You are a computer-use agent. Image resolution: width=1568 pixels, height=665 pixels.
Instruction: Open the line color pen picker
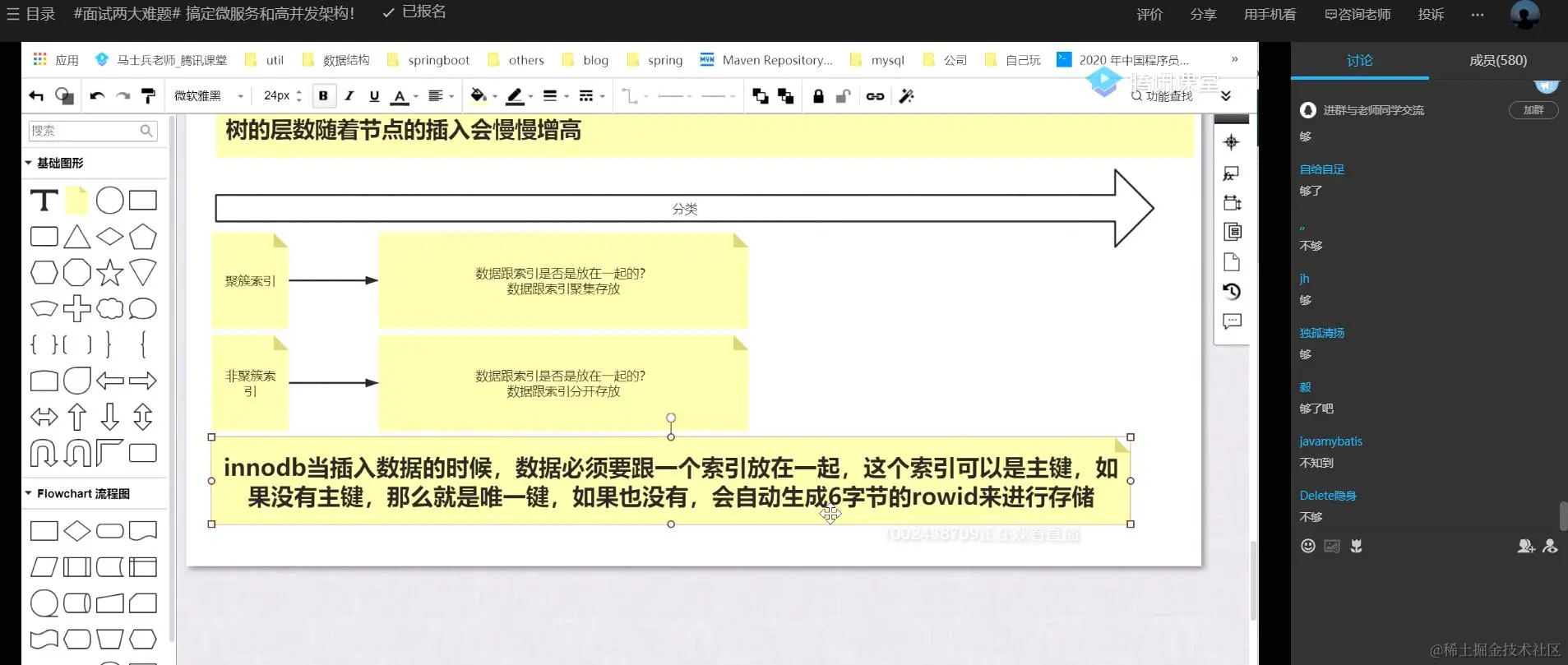[519, 96]
